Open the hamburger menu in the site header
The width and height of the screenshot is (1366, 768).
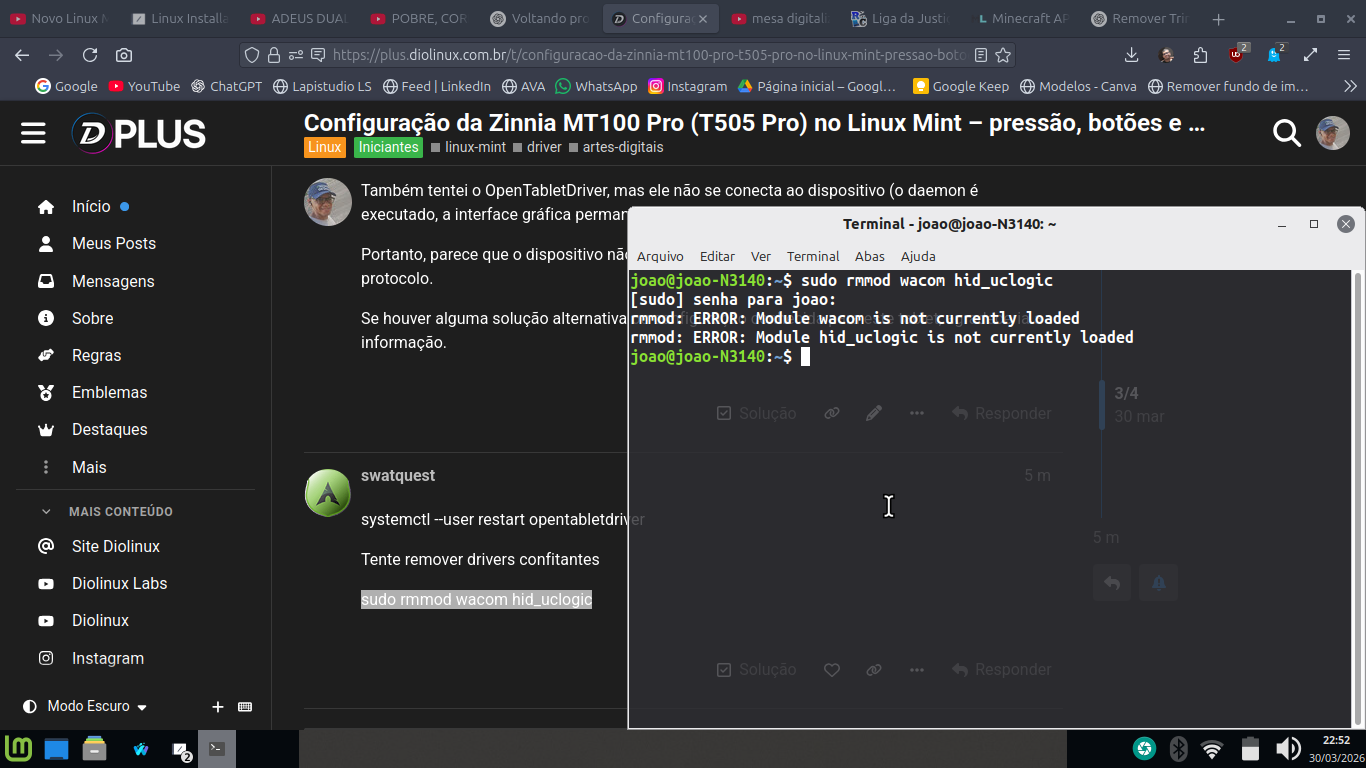pos(33,133)
